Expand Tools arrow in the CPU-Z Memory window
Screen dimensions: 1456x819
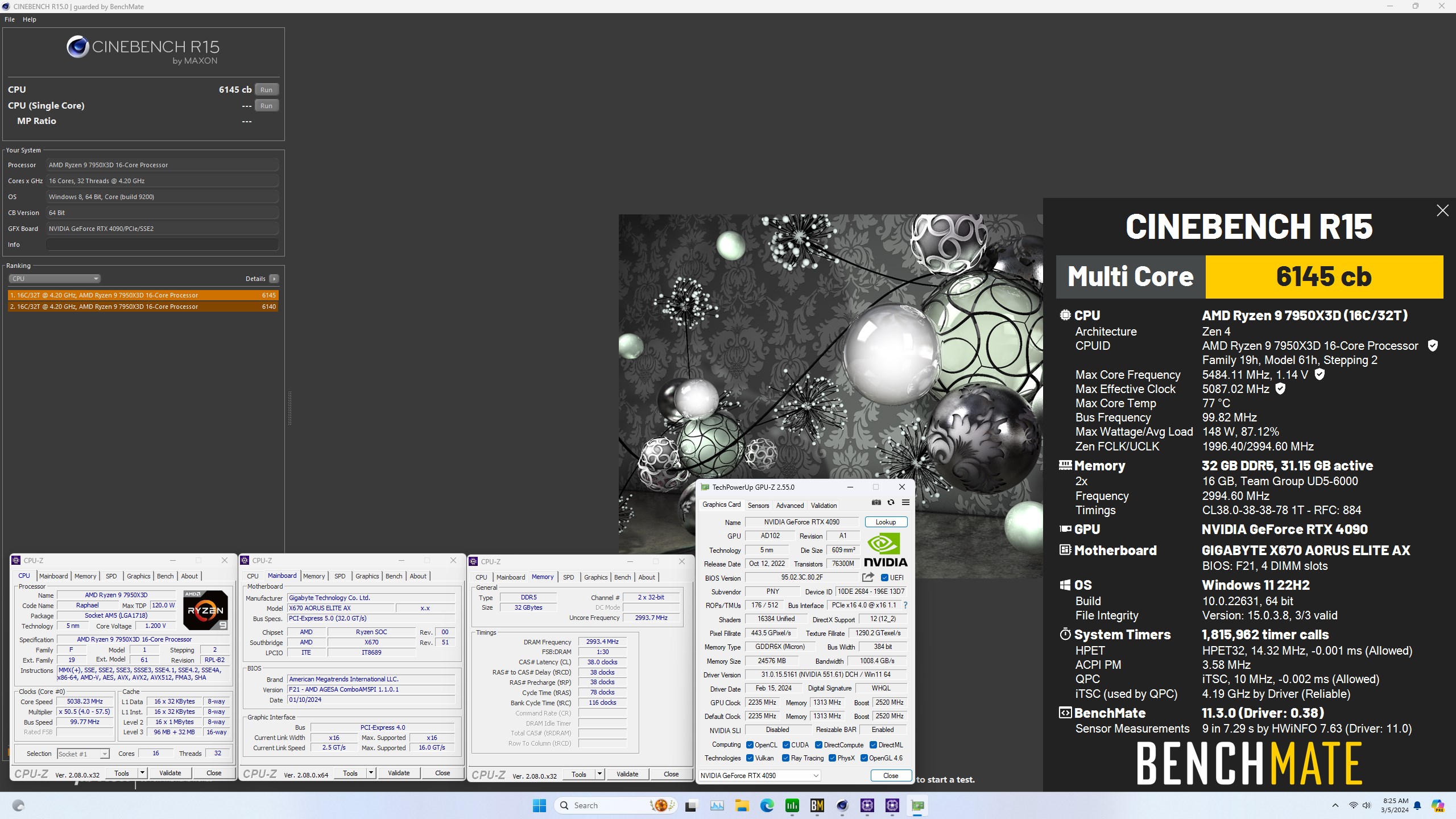599,774
